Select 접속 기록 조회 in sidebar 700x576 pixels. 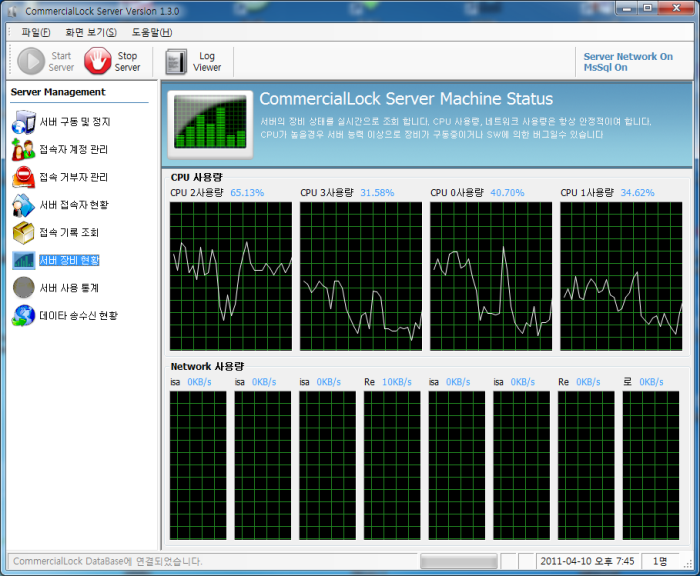pos(69,233)
